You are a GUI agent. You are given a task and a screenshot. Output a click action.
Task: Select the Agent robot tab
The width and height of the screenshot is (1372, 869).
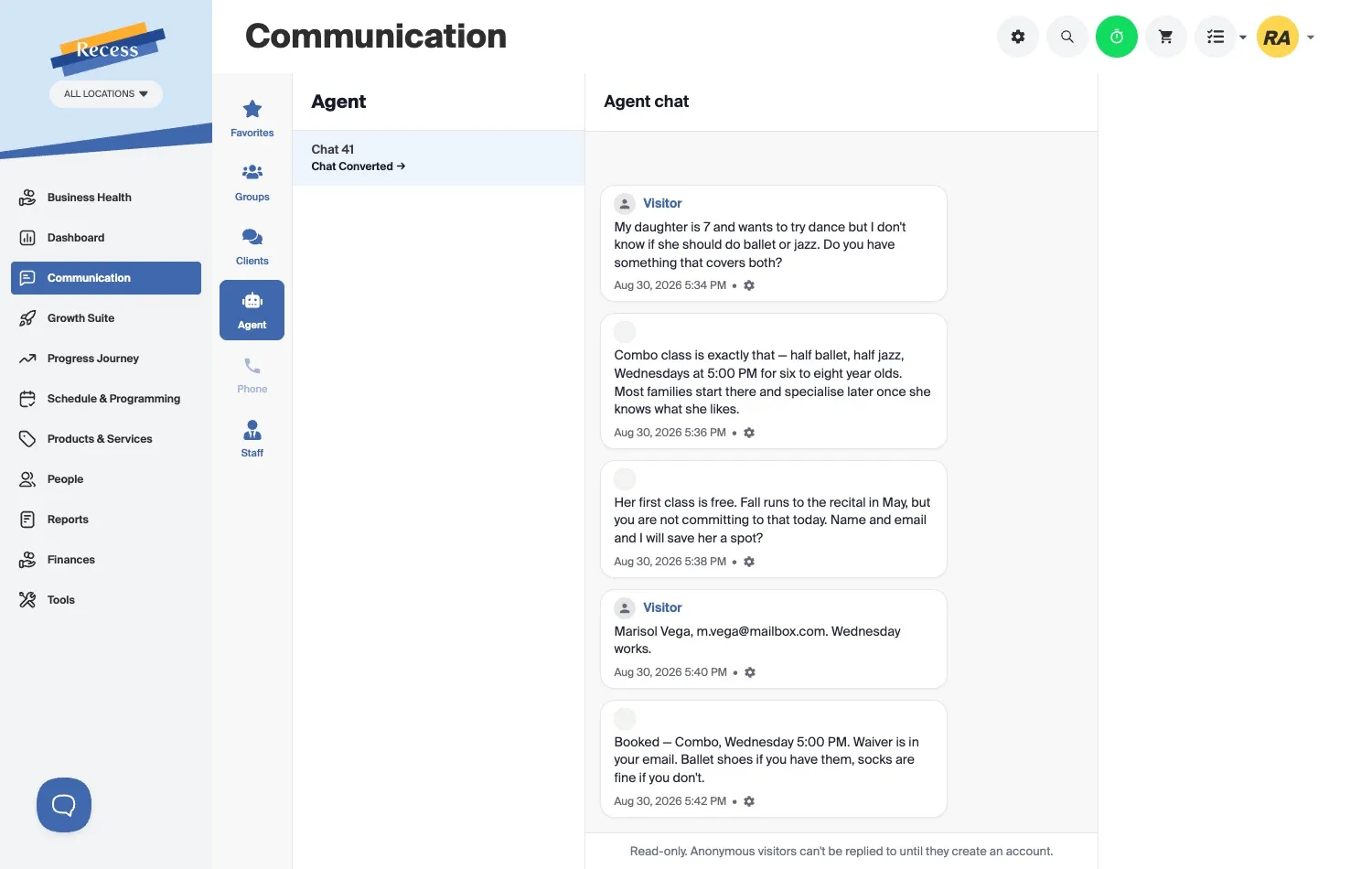[252, 310]
